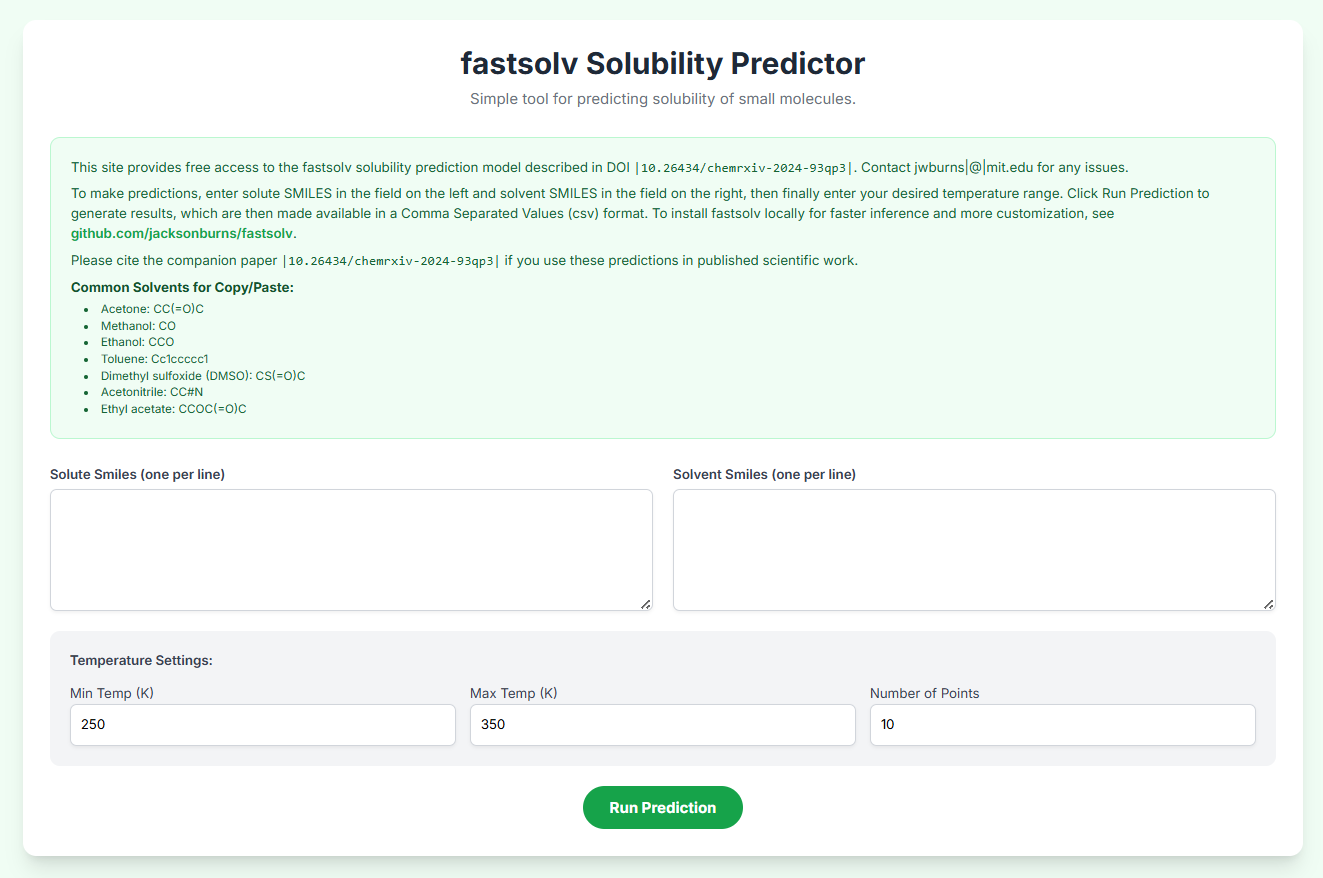Grab the Solvent textarea resize handle
This screenshot has height=878, width=1323.
[x=1268, y=604]
